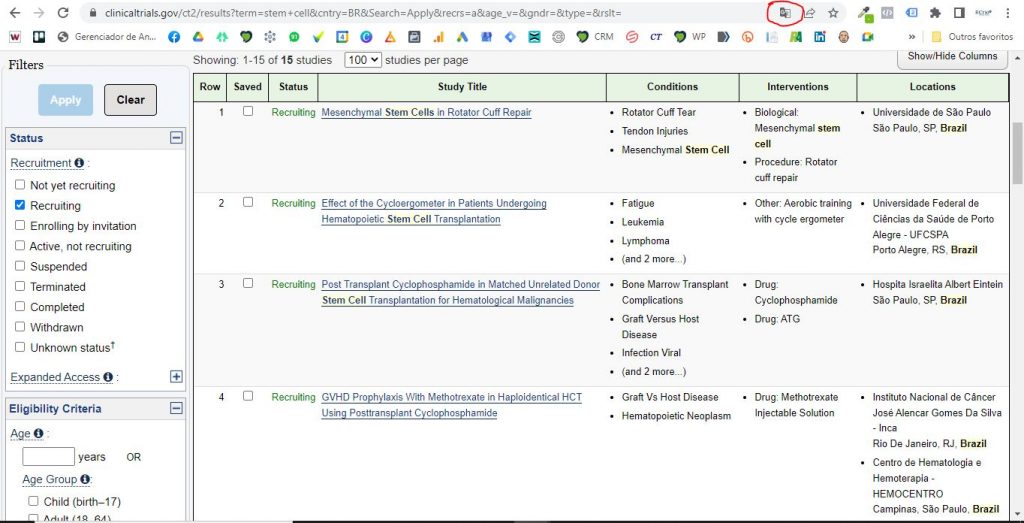Tick Saved checkbox for row 3 study
The height and width of the screenshot is (523, 1024).
(x=248, y=283)
